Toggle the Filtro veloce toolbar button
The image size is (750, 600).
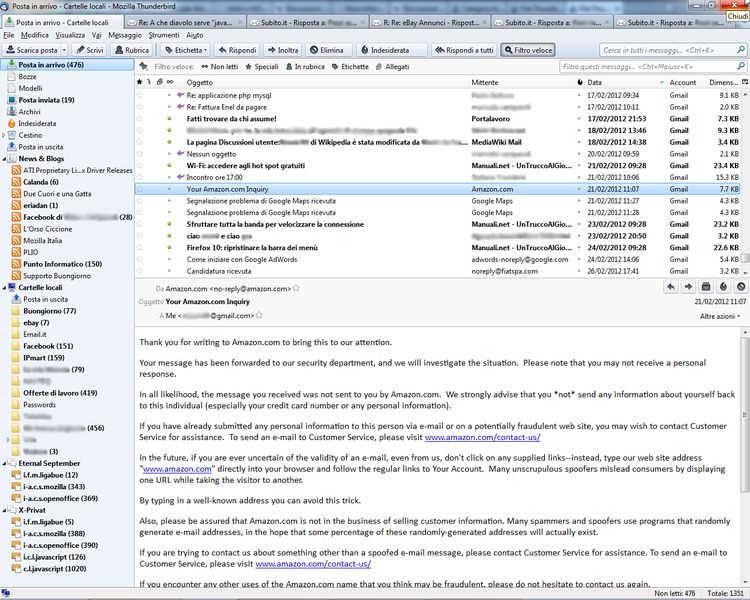tap(528, 50)
